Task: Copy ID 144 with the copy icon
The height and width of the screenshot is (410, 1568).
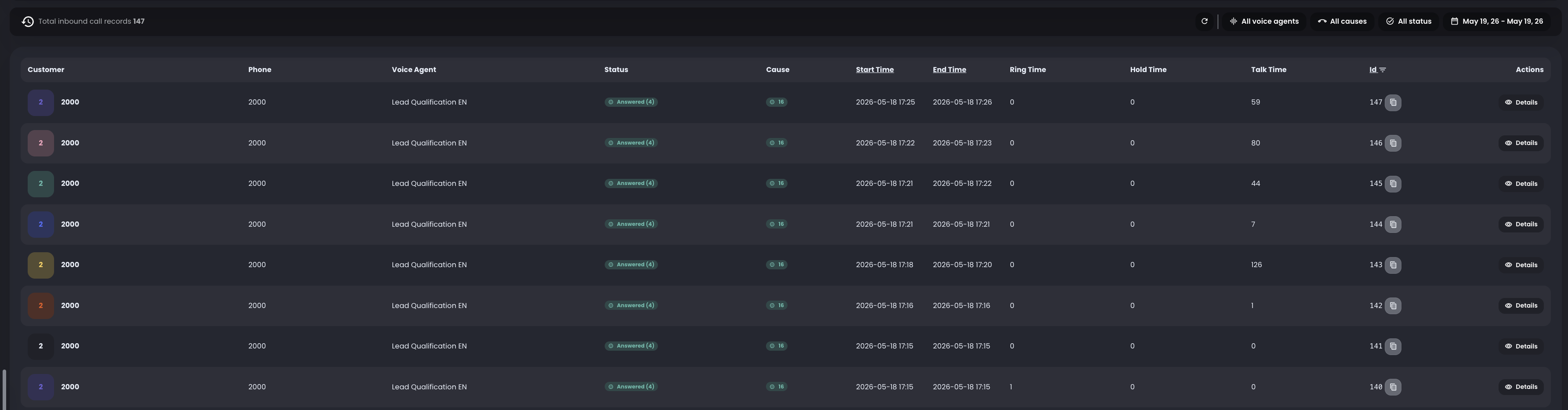Action: (x=1393, y=225)
